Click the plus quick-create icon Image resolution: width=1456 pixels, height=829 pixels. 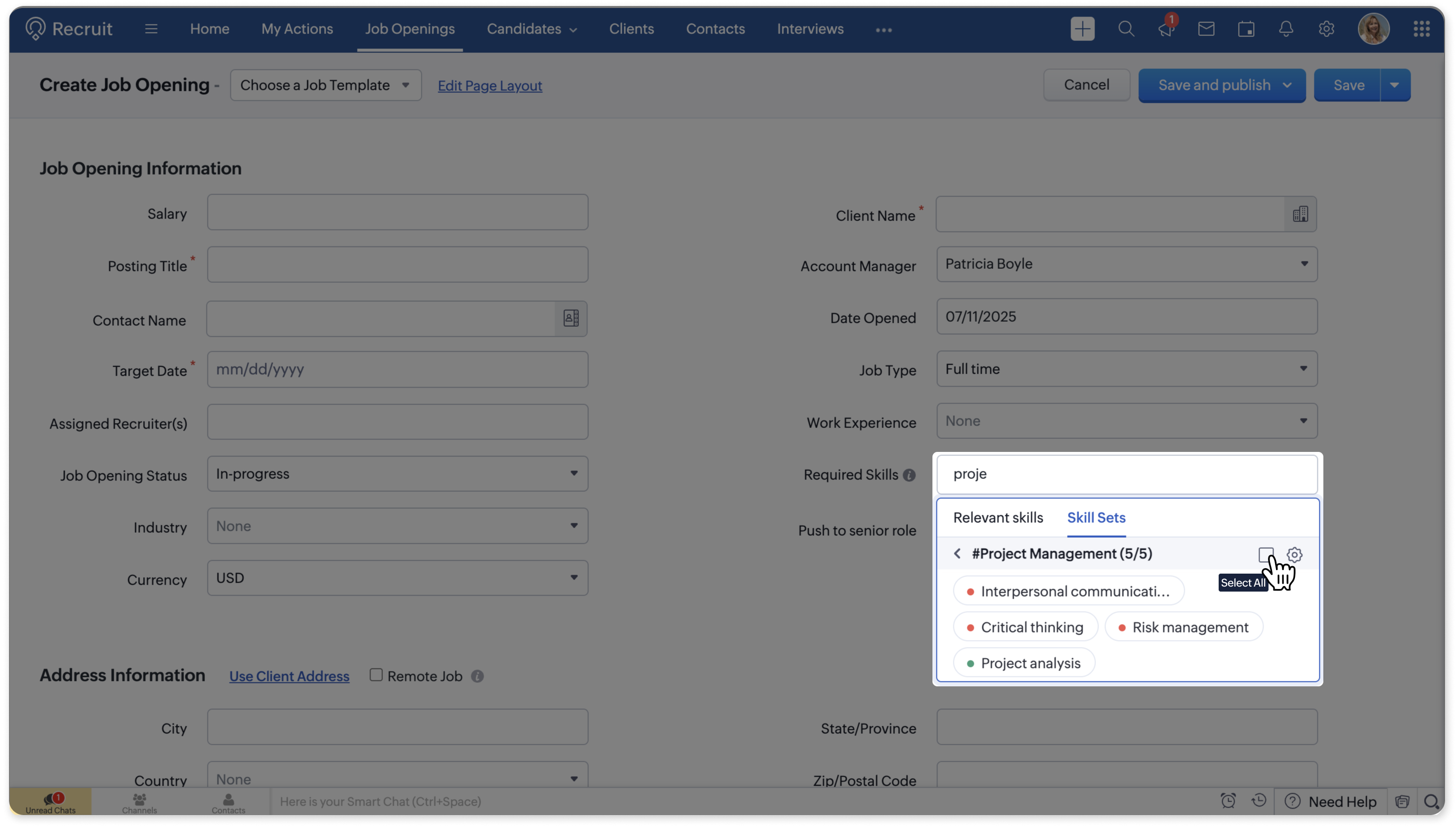[1082, 29]
